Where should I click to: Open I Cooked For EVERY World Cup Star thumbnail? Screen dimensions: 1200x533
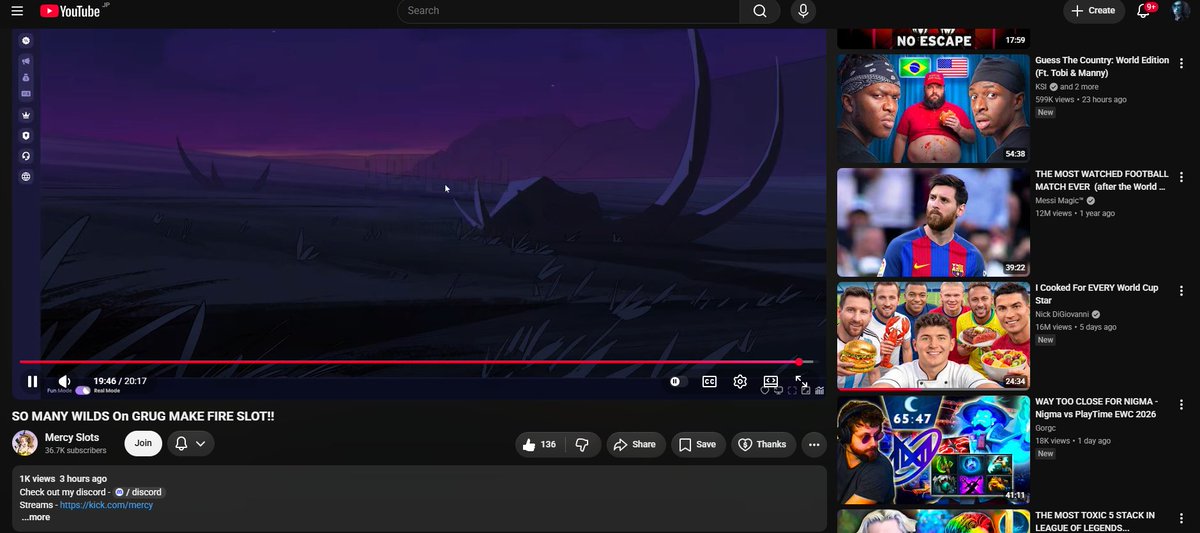coord(933,336)
